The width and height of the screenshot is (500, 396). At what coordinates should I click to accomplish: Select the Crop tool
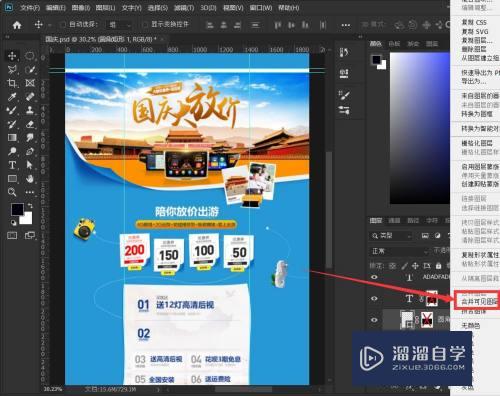[x=12, y=83]
